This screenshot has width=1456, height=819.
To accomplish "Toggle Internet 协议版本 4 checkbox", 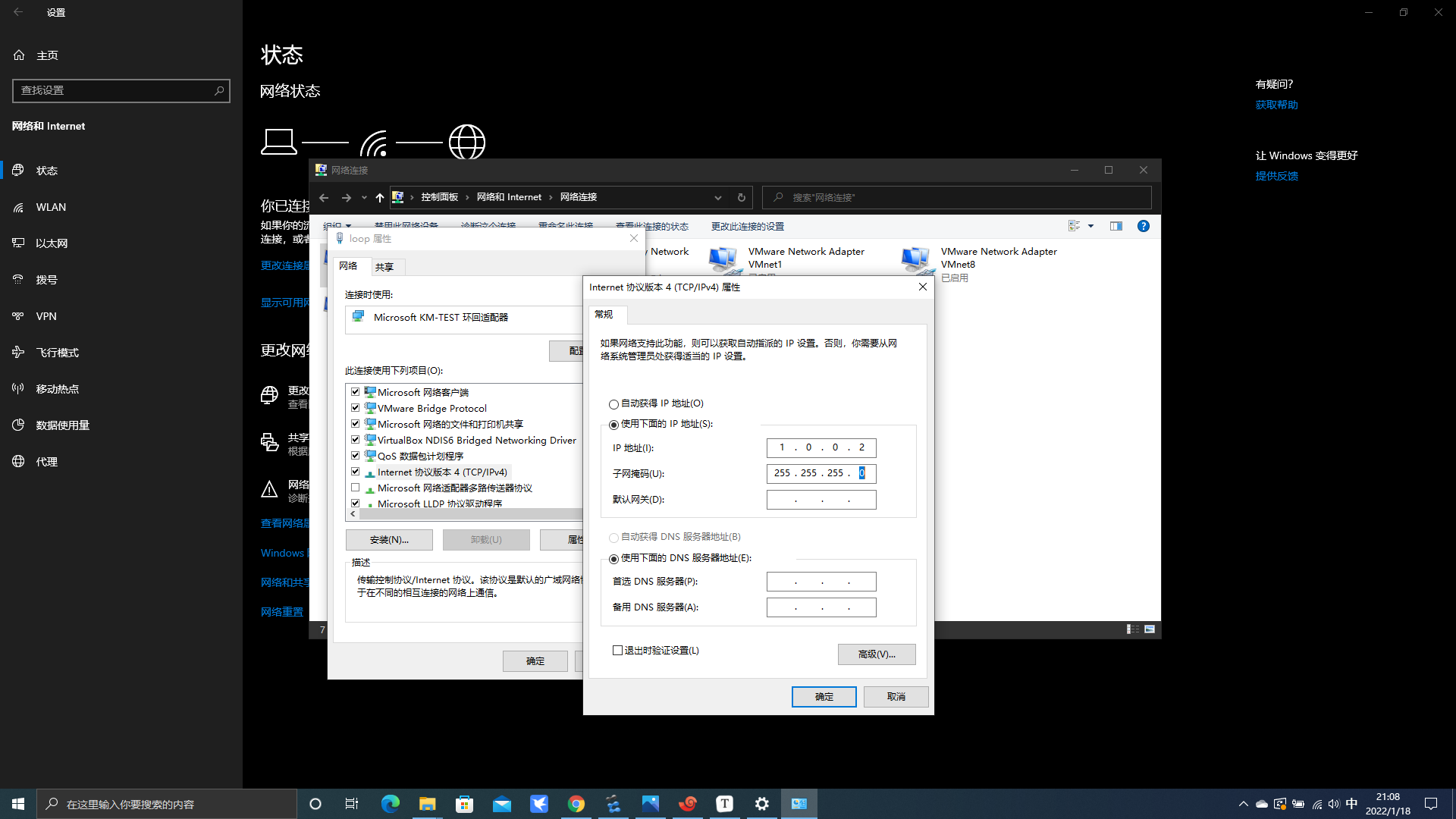I will [x=355, y=472].
